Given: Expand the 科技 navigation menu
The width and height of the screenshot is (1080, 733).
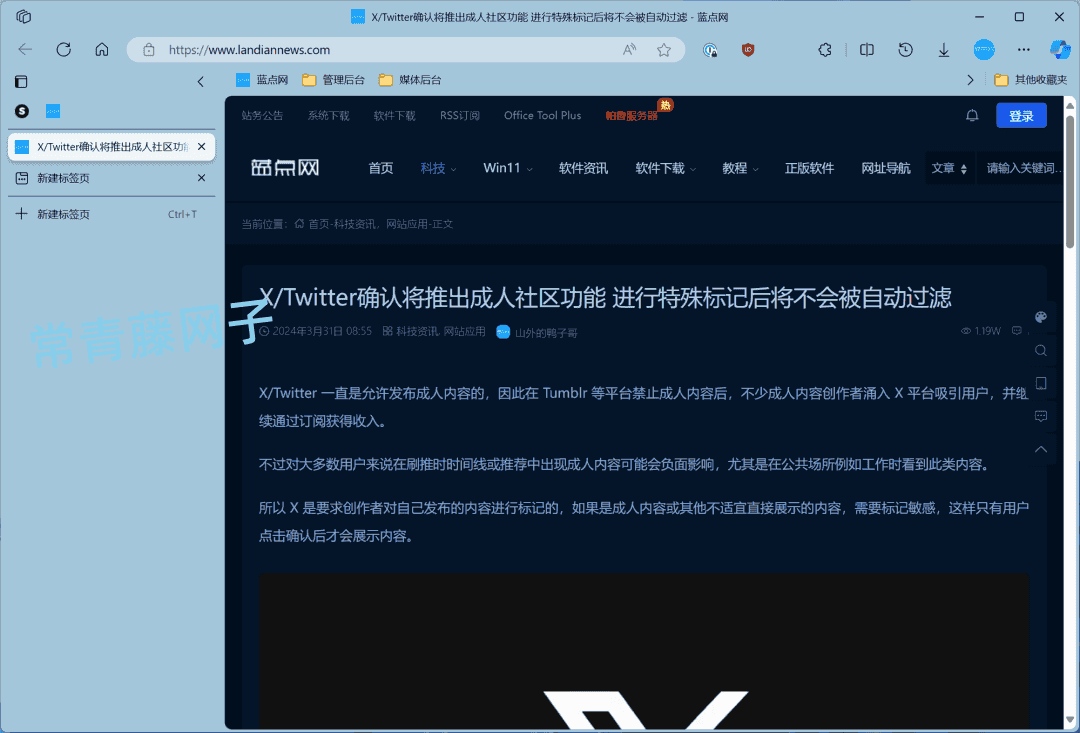Looking at the screenshot, I should click(438, 168).
